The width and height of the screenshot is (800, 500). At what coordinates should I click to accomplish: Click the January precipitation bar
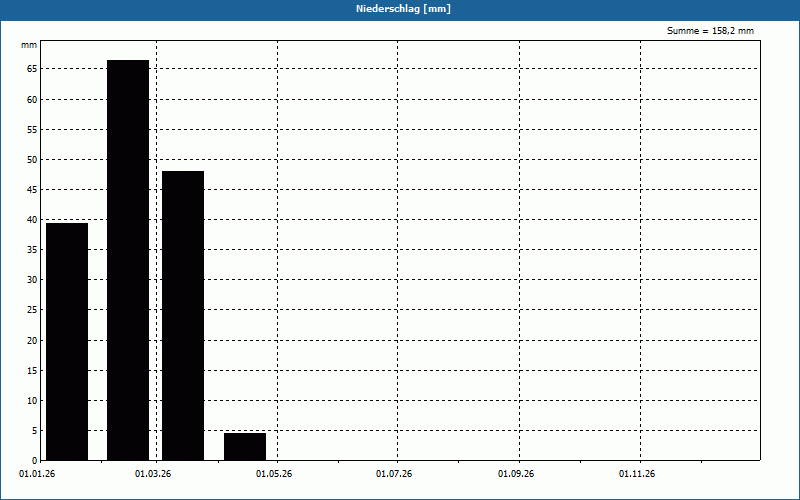[67, 341]
